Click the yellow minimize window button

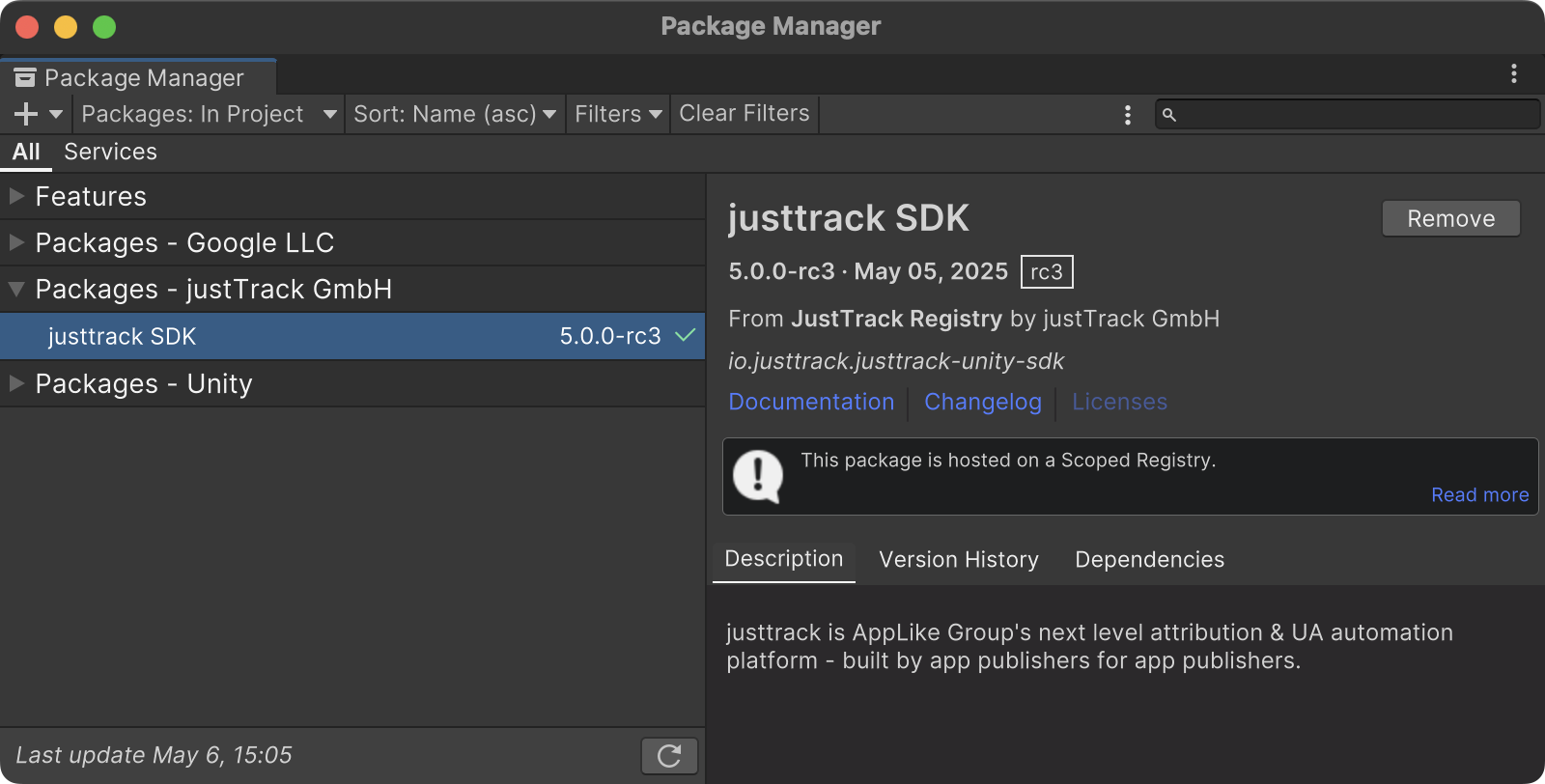[66, 27]
